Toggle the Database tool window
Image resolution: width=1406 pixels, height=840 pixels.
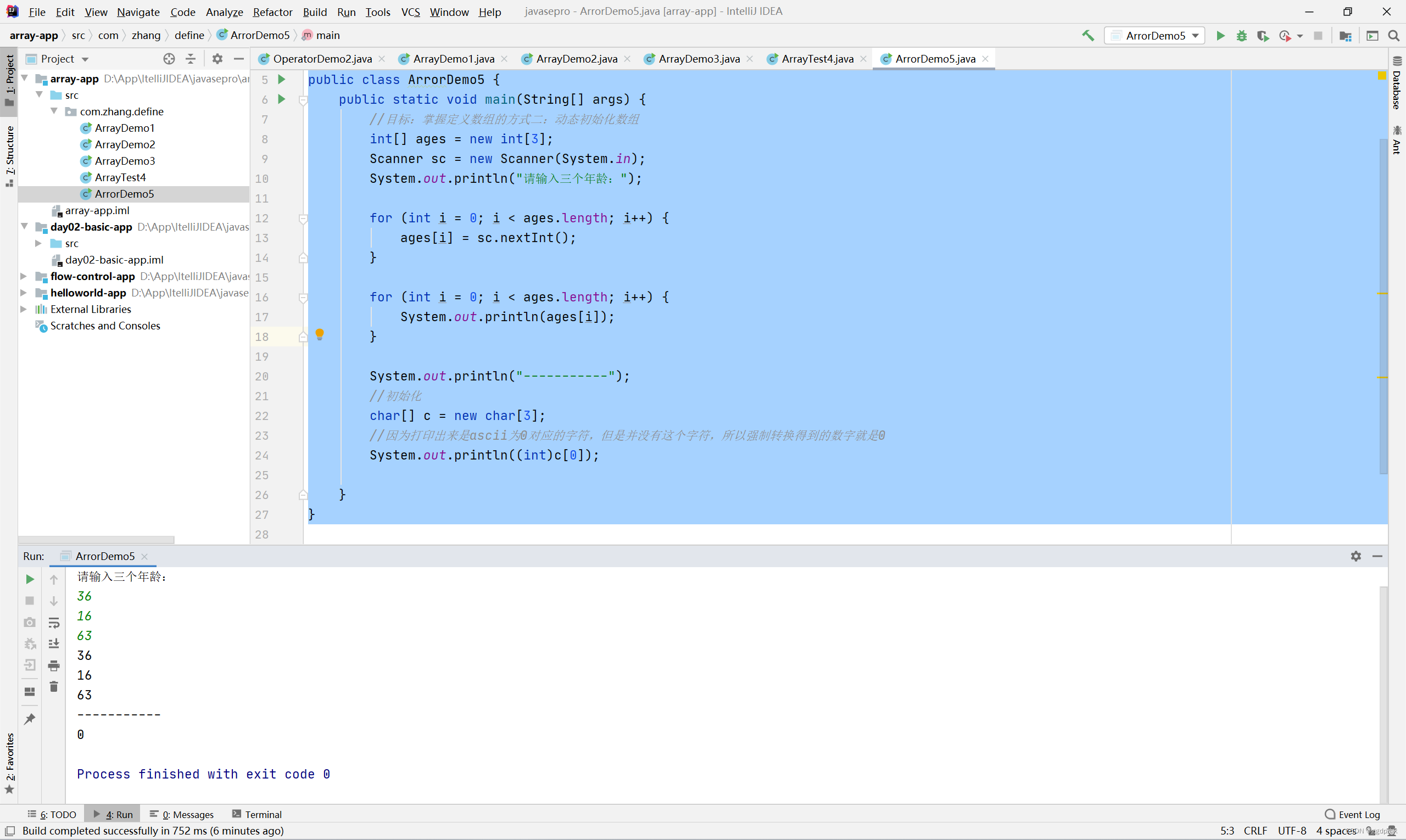tap(1397, 83)
